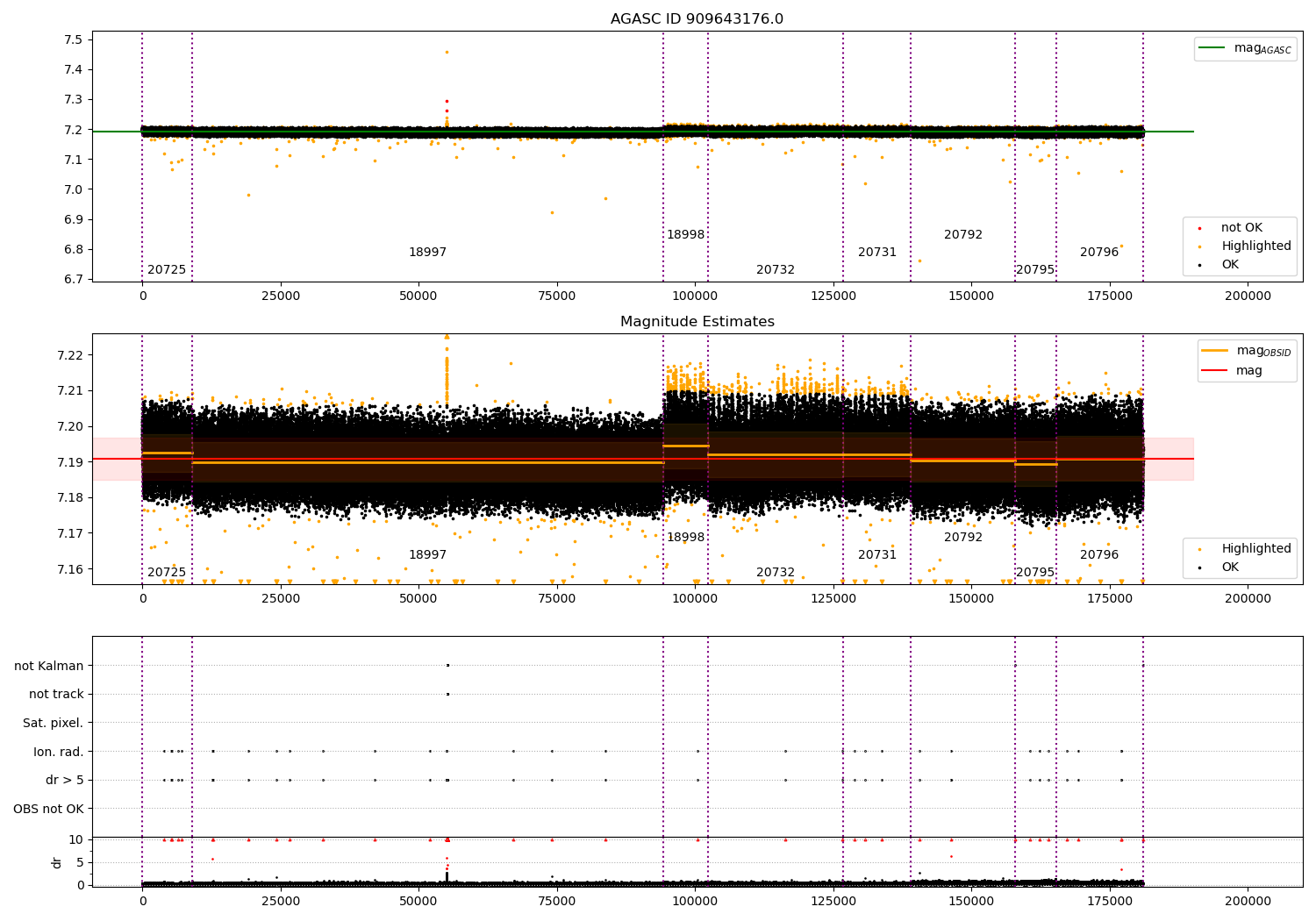Click the 'Magnitude Estimates' plot title
1316x921 pixels.
697,322
